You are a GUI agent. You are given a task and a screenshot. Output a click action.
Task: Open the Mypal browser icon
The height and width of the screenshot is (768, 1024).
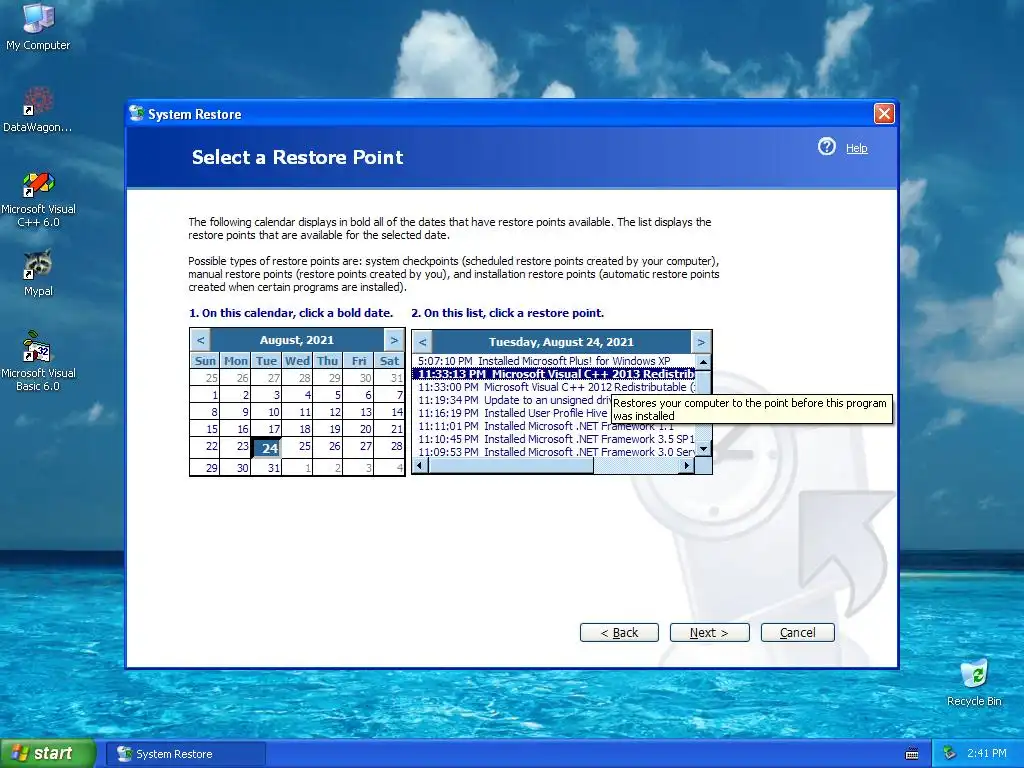click(38, 273)
